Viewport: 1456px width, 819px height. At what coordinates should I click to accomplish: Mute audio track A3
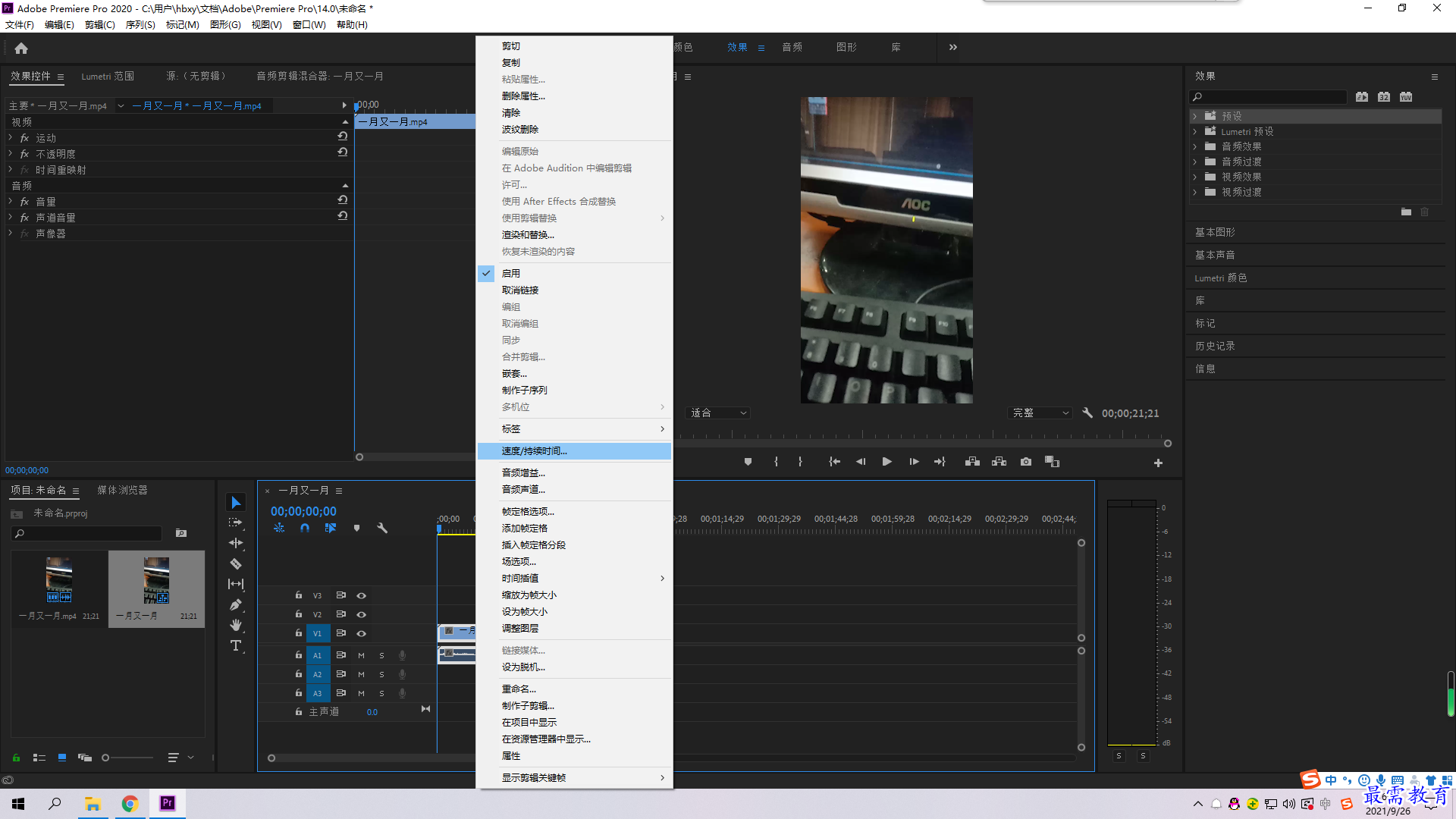(361, 693)
